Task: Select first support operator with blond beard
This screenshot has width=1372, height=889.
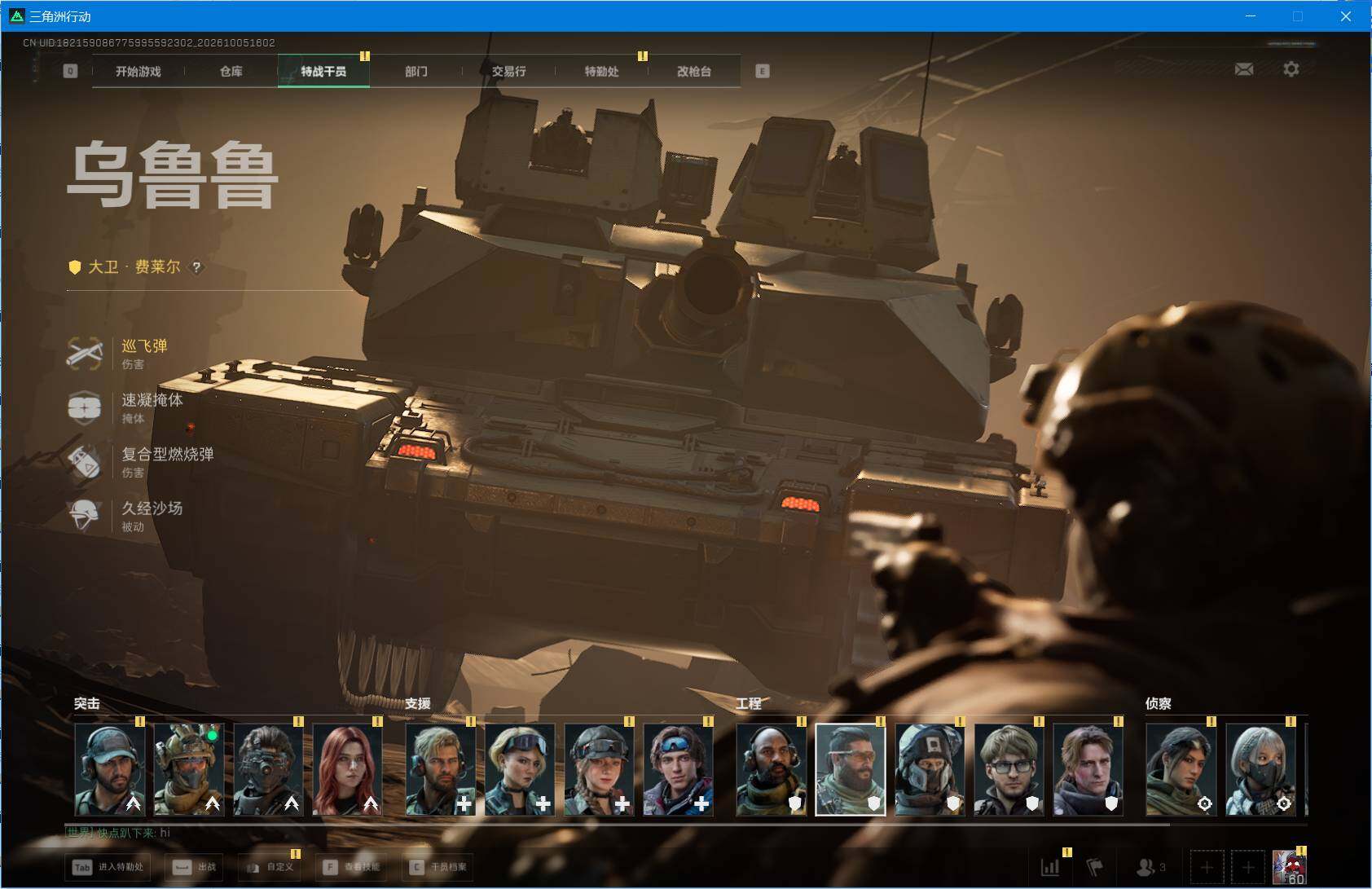Action: [x=441, y=770]
